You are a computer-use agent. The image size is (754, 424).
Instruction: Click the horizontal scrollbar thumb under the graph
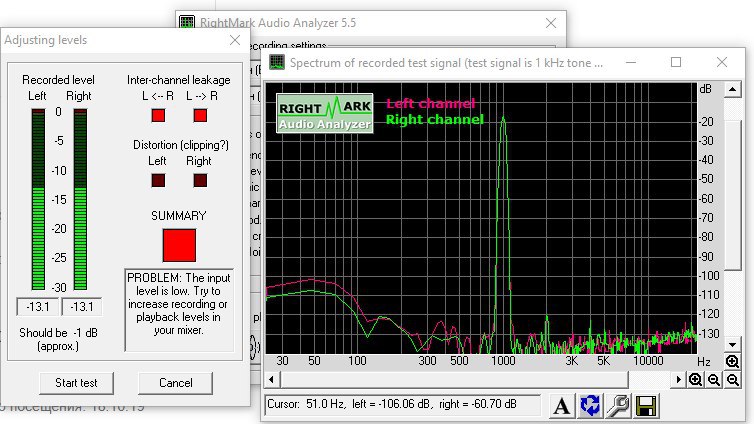pos(454,380)
